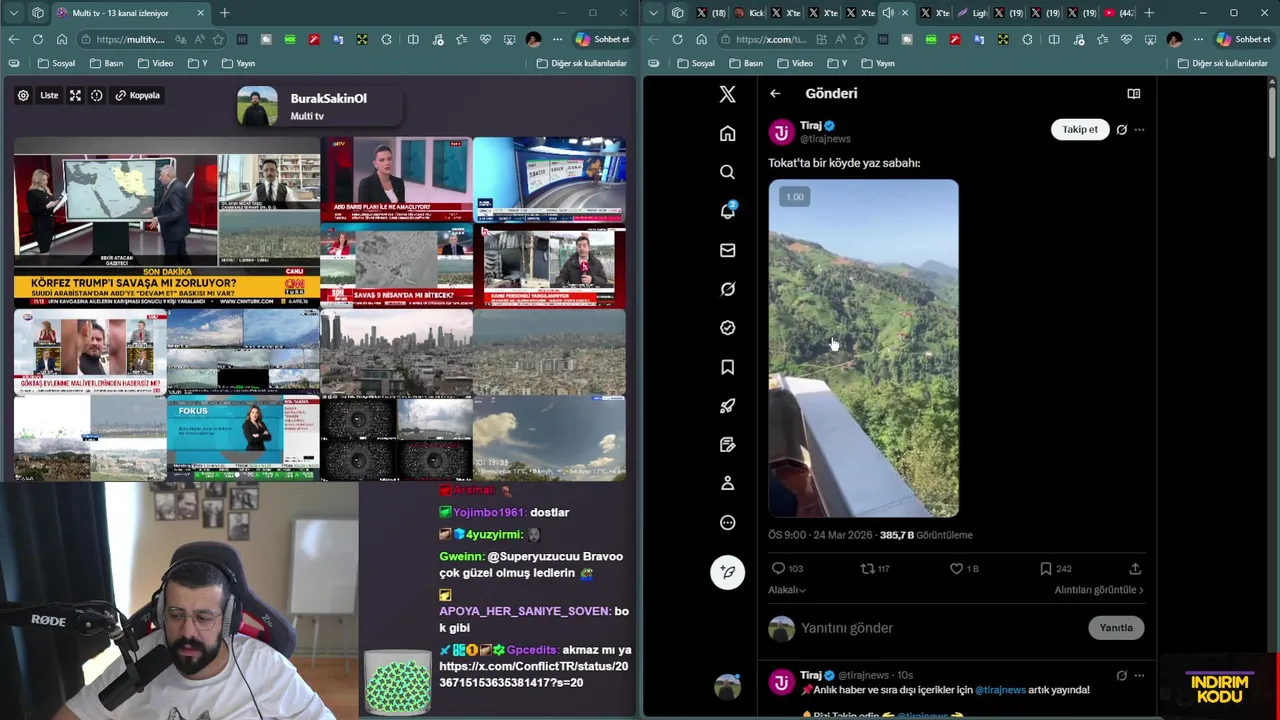
Task: Open Alıntıları görüntüle link
Action: coord(1098,590)
